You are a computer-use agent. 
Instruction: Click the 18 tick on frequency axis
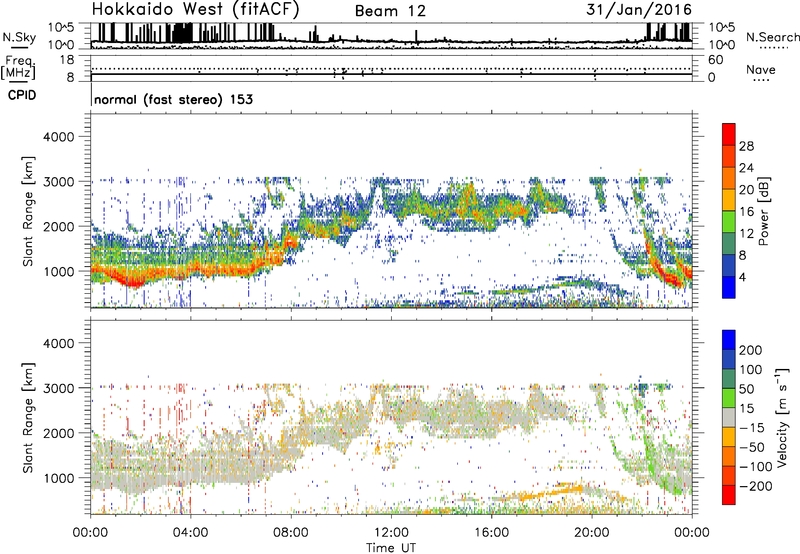[67, 60]
